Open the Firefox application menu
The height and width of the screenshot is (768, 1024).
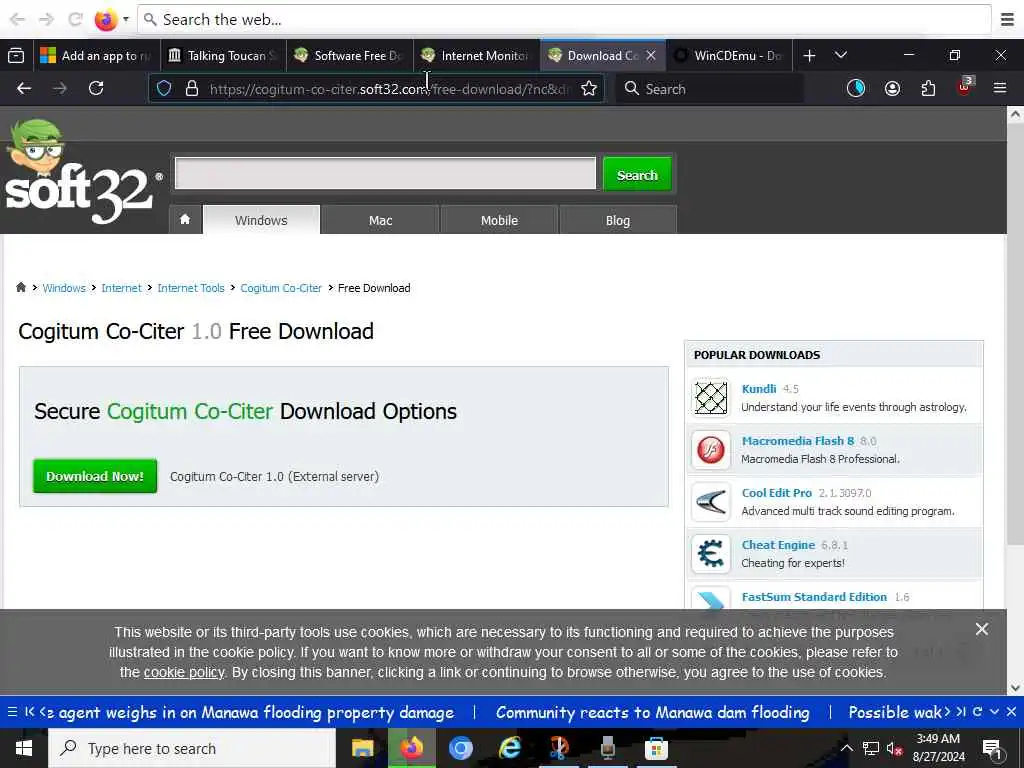pos(1000,88)
